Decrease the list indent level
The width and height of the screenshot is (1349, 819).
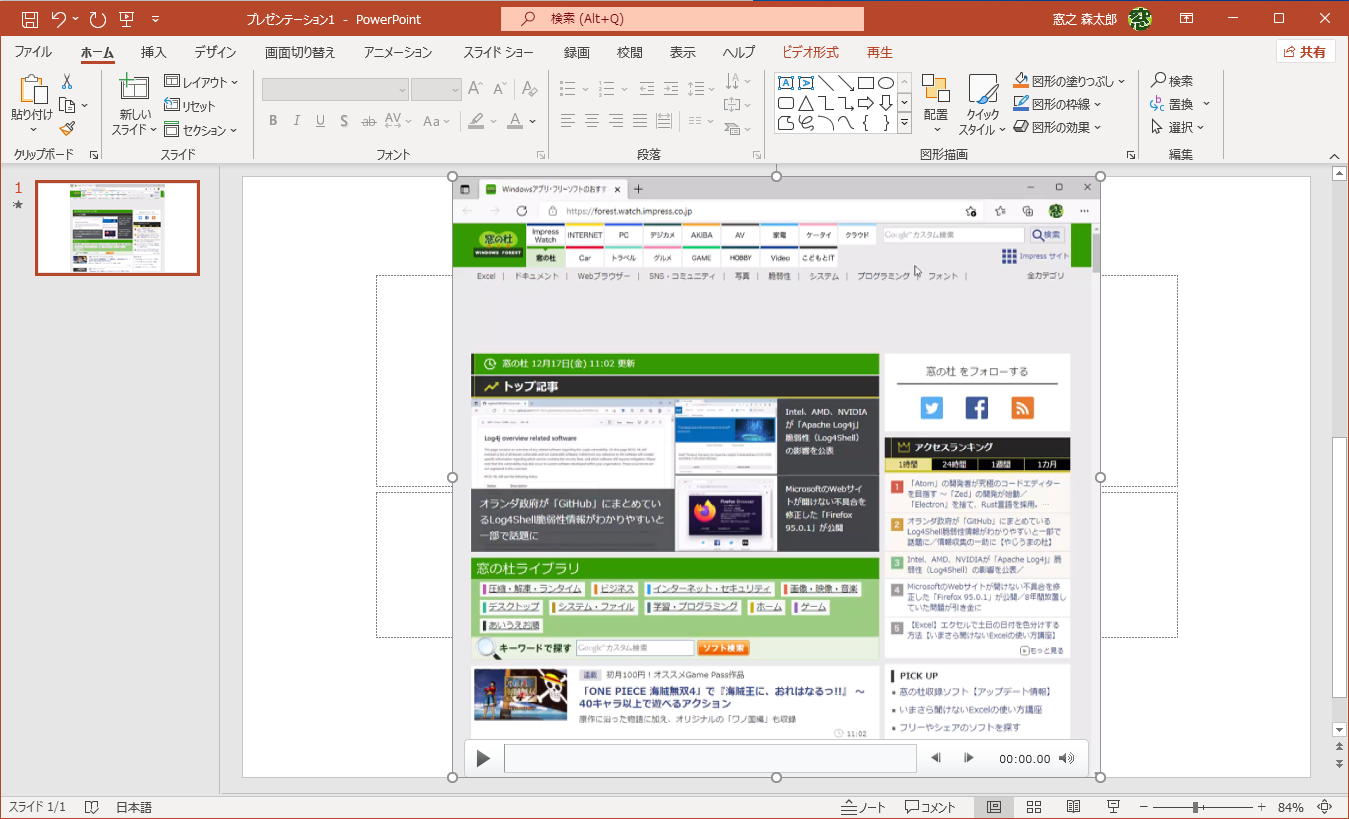(646, 88)
